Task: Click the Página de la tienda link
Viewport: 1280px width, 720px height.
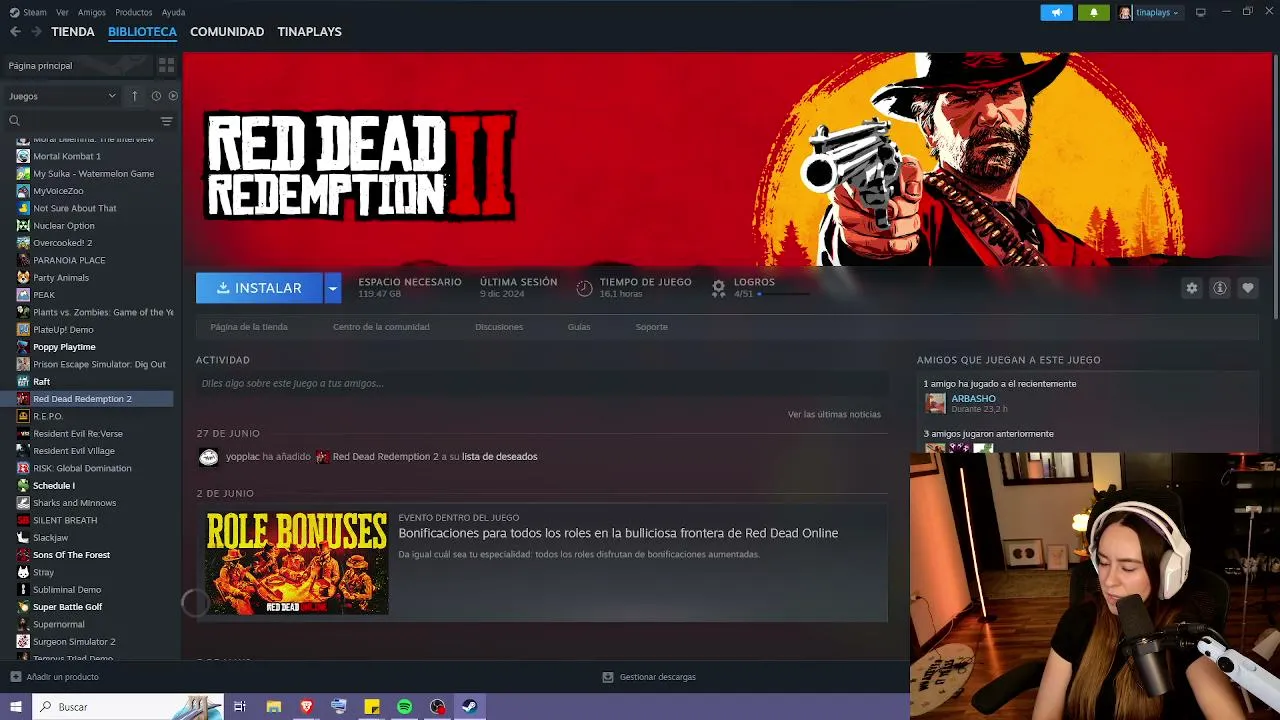Action: [249, 327]
